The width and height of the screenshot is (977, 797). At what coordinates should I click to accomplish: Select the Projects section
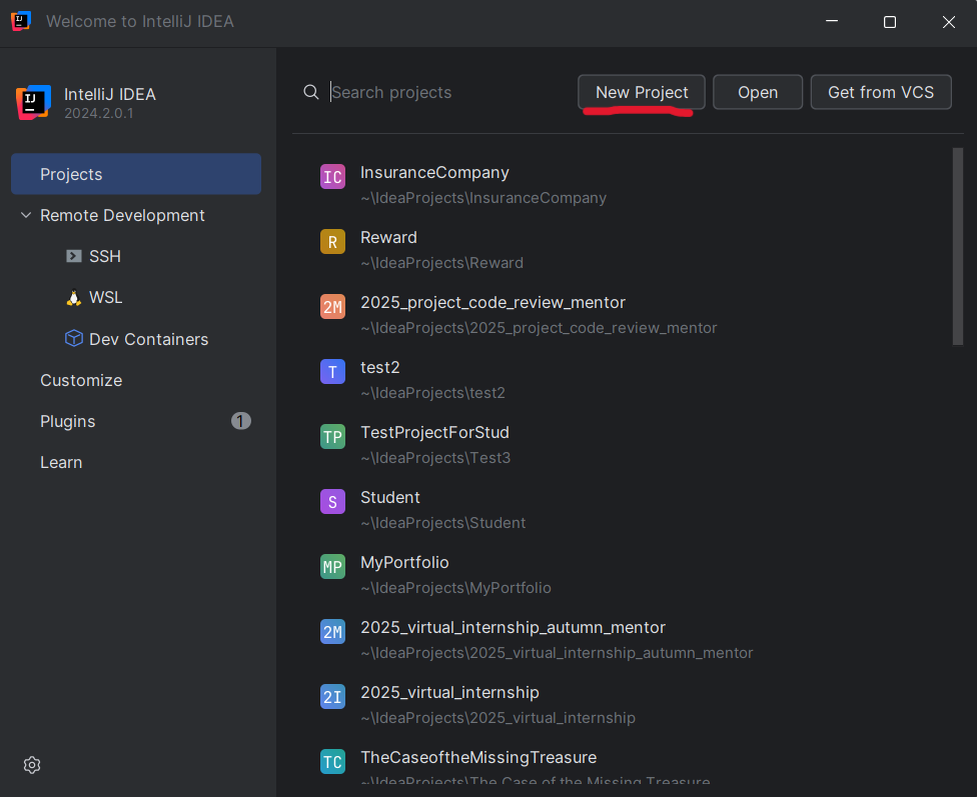click(x=136, y=174)
